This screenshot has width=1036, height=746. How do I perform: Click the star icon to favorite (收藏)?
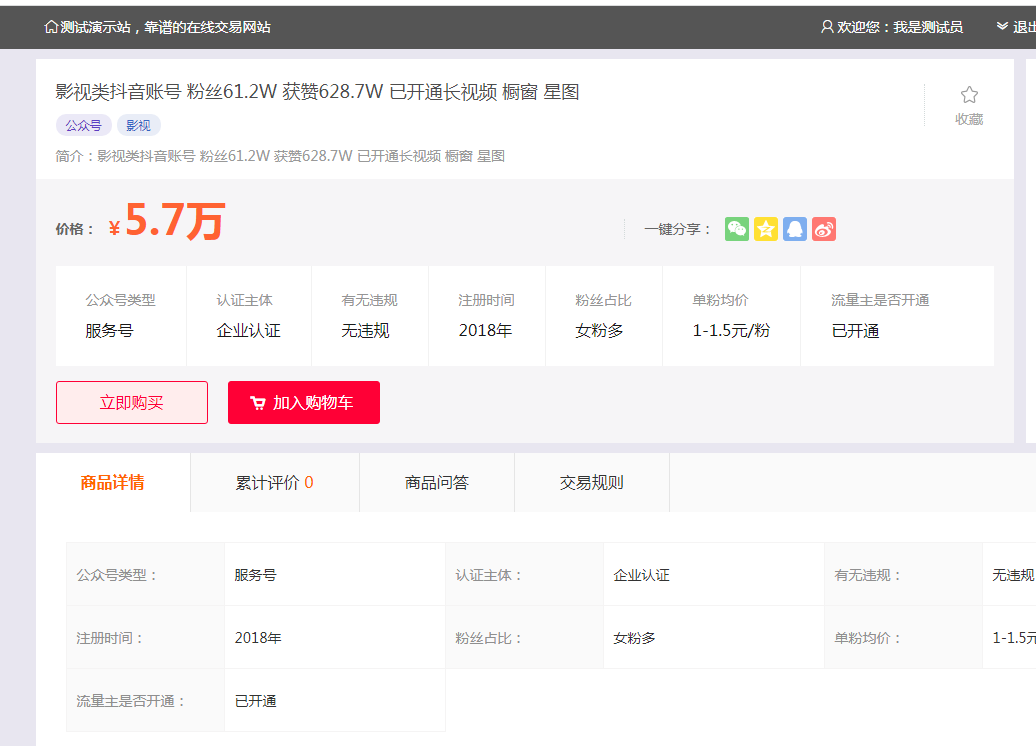point(969,95)
